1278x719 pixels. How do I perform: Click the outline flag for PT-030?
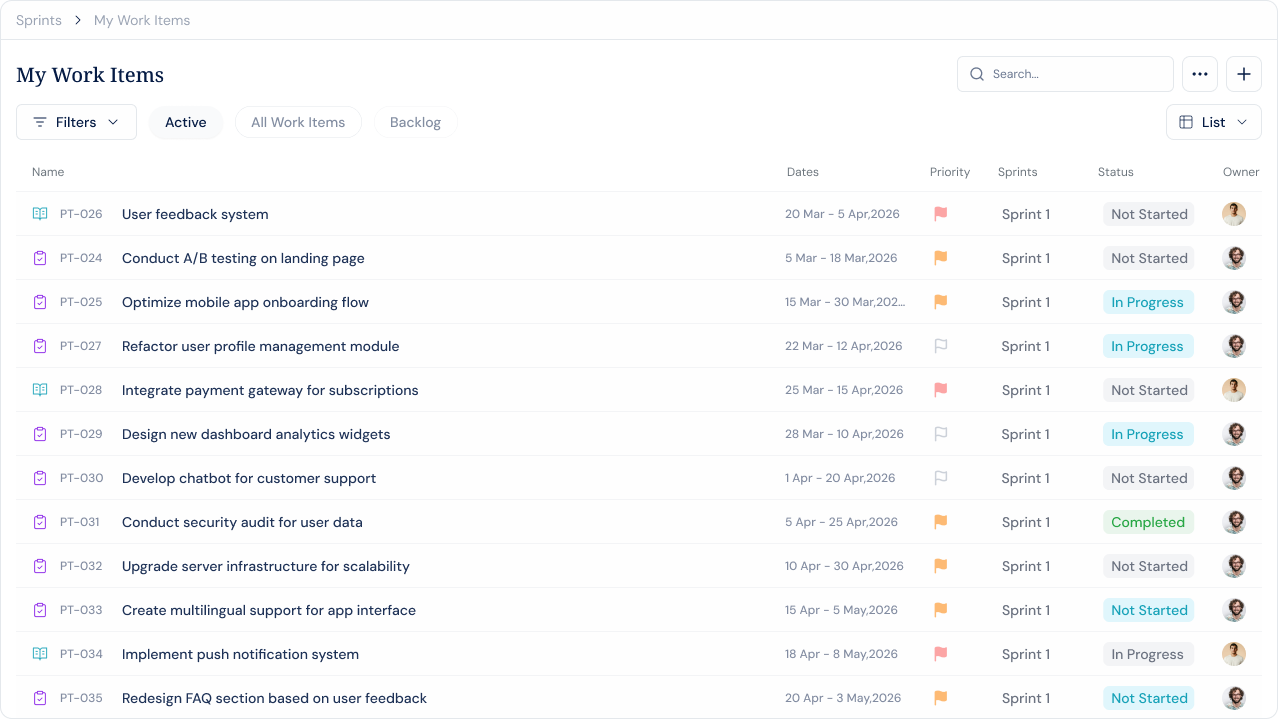[x=940, y=478]
